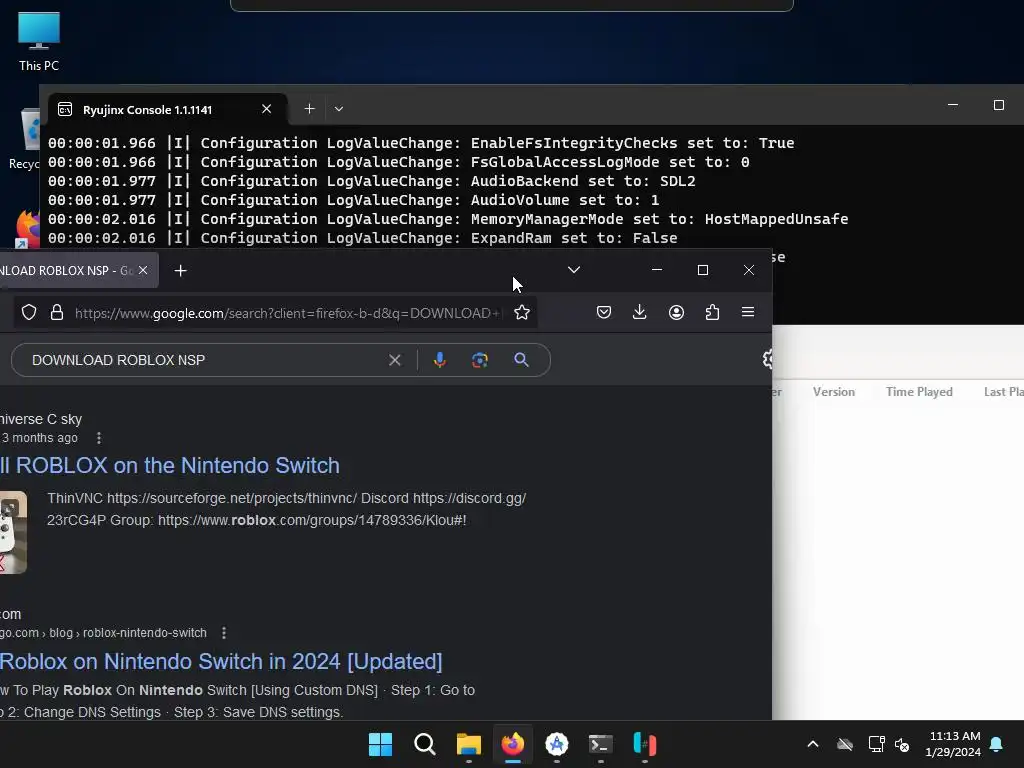The image size is (1024, 768).
Task: Open video thumbnail of Switch controller
Action: (13, 532)
